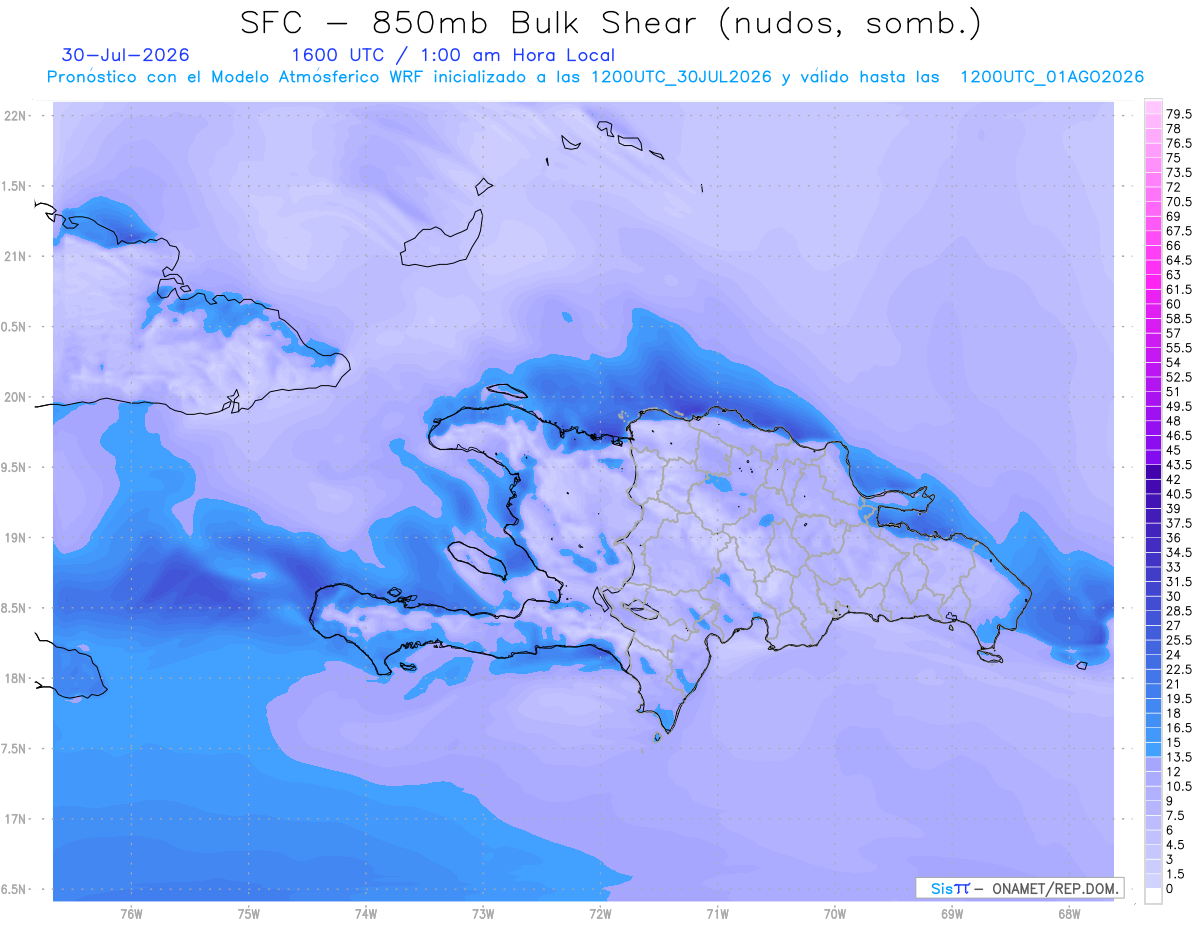Click the 7.5N latitude label
This screenshot has height=927, width=1200.
pos(14,749)
